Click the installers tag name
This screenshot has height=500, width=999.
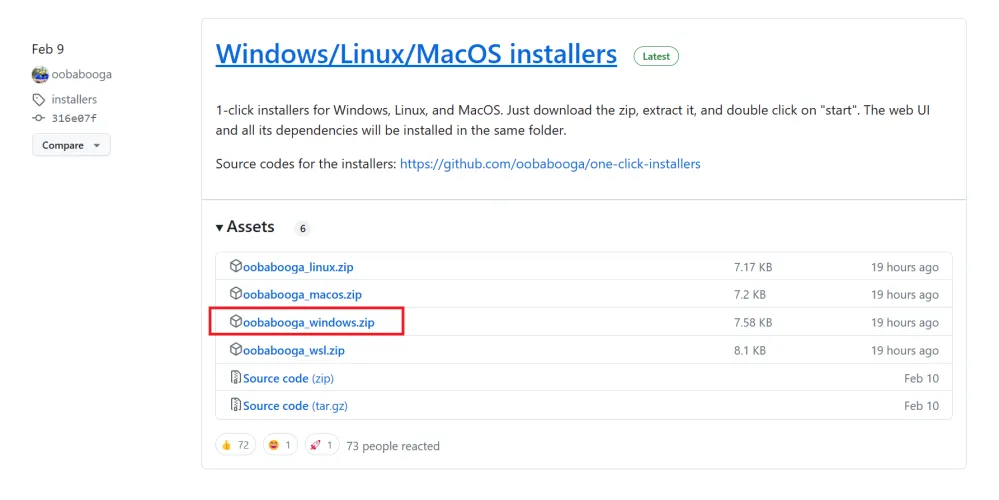74,100
